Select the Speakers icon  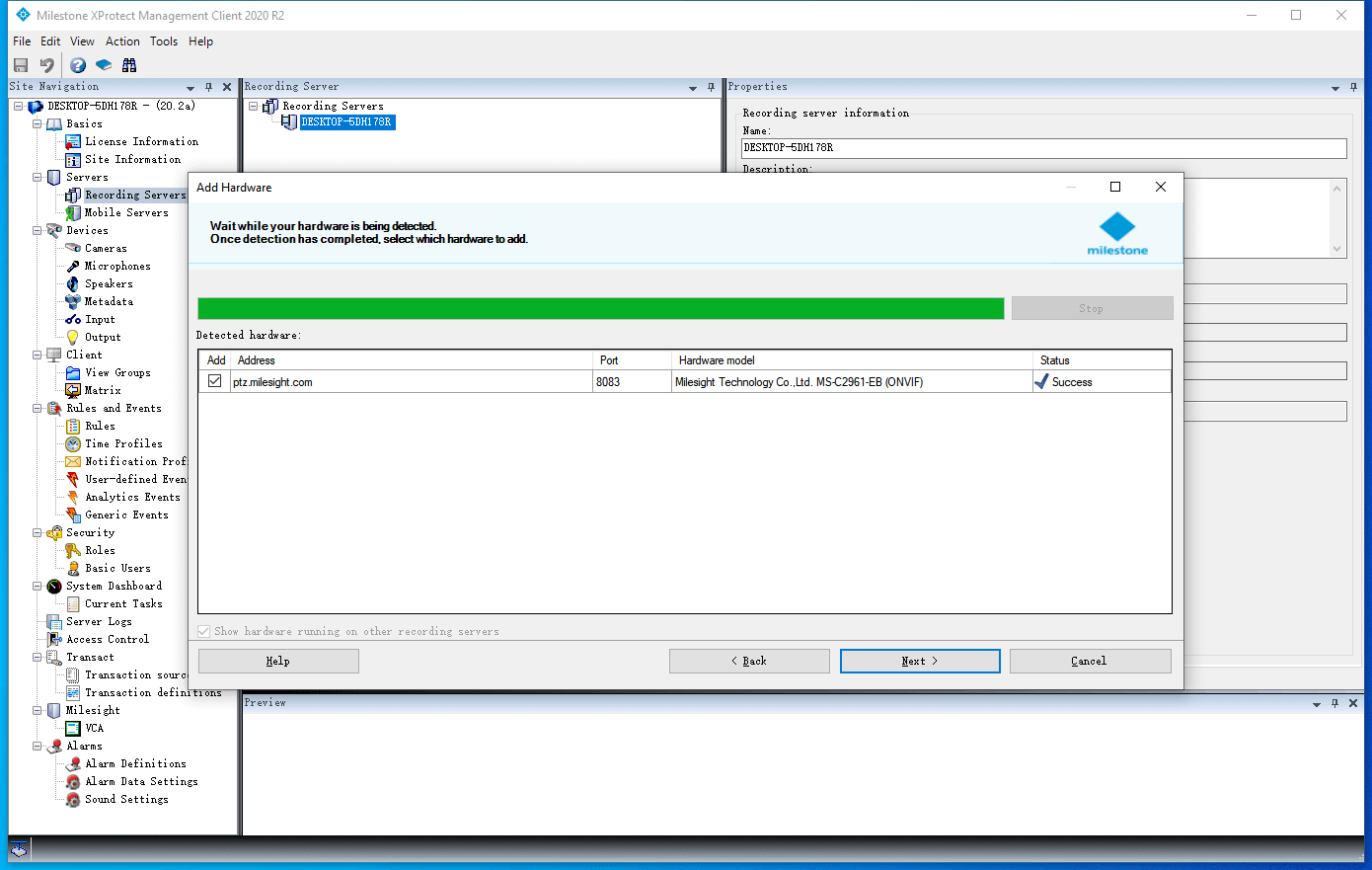(x=73, y=284)
